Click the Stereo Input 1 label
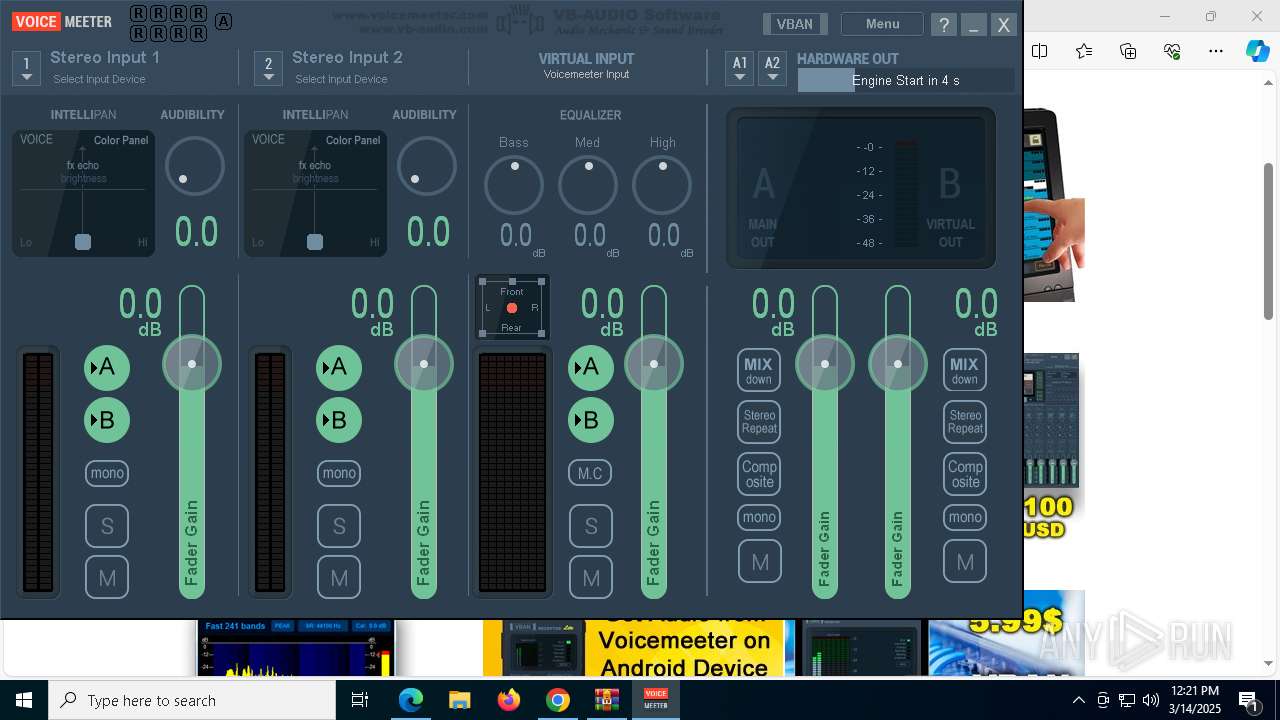This screenshot has height=720, width=1280. 105,57
